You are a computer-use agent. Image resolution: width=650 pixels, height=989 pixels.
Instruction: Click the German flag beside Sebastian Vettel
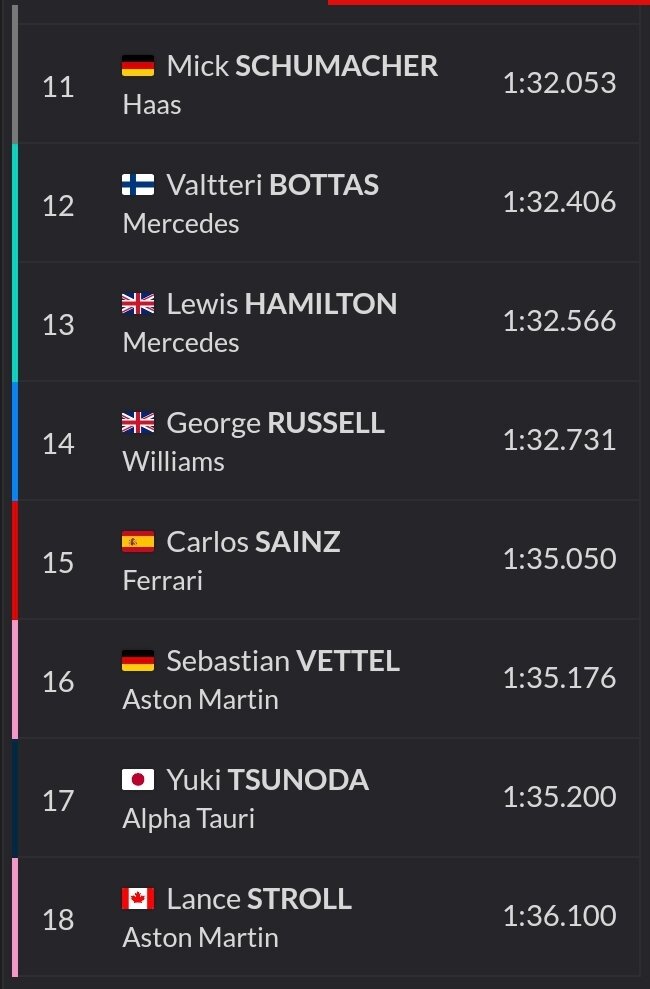[138, 660]
